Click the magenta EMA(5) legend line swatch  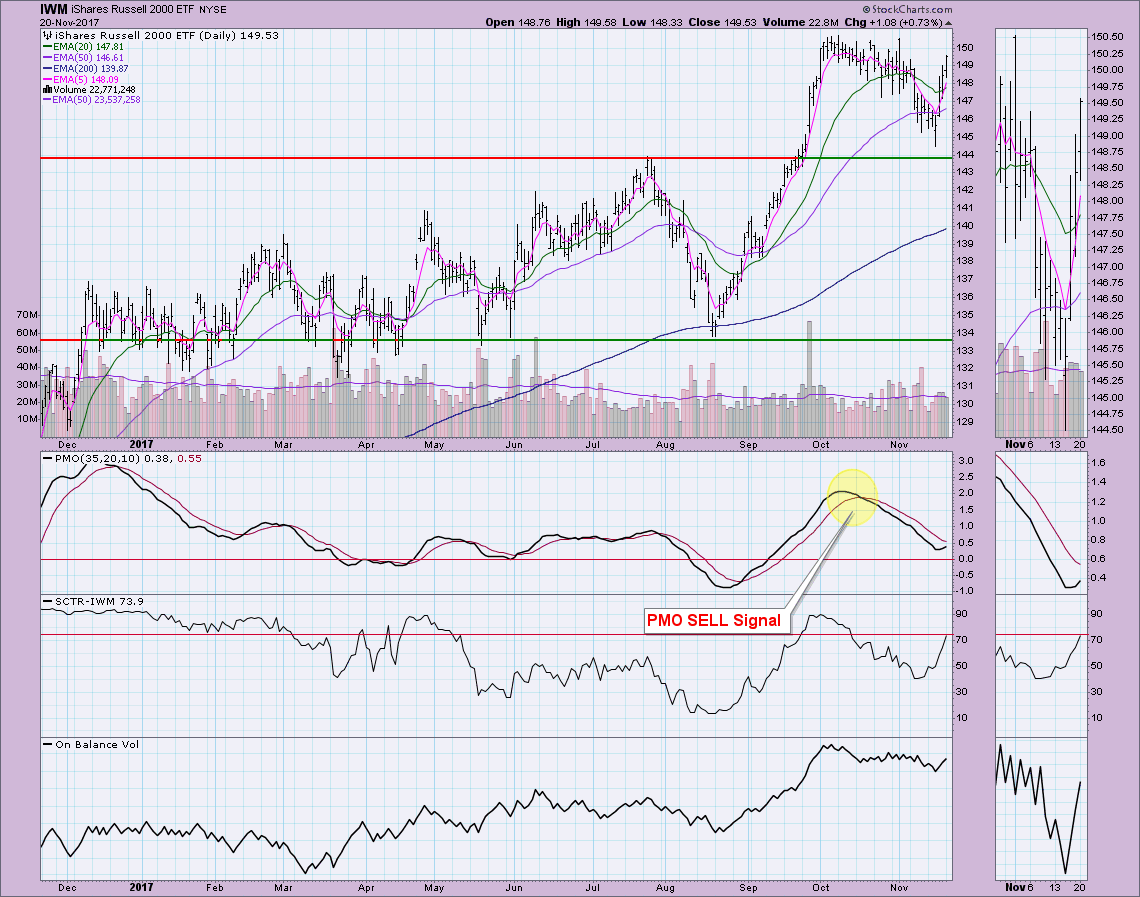tap(47, 79)
